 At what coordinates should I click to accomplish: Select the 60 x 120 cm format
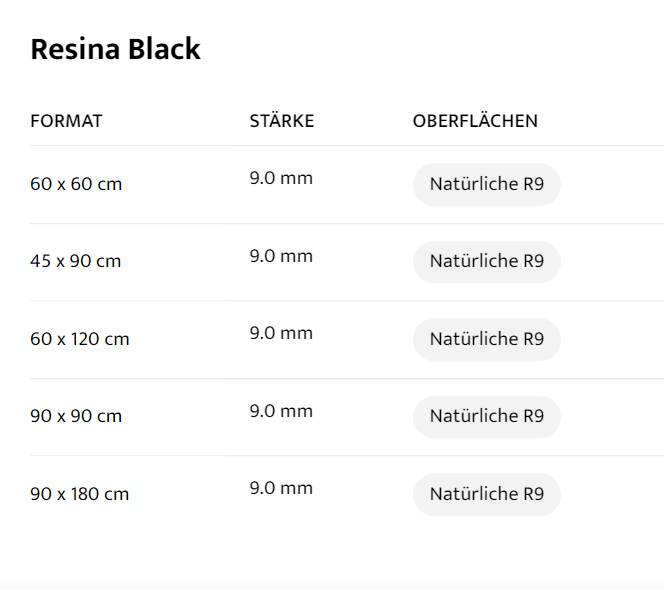pyautogui.click(x=80, y=339)
